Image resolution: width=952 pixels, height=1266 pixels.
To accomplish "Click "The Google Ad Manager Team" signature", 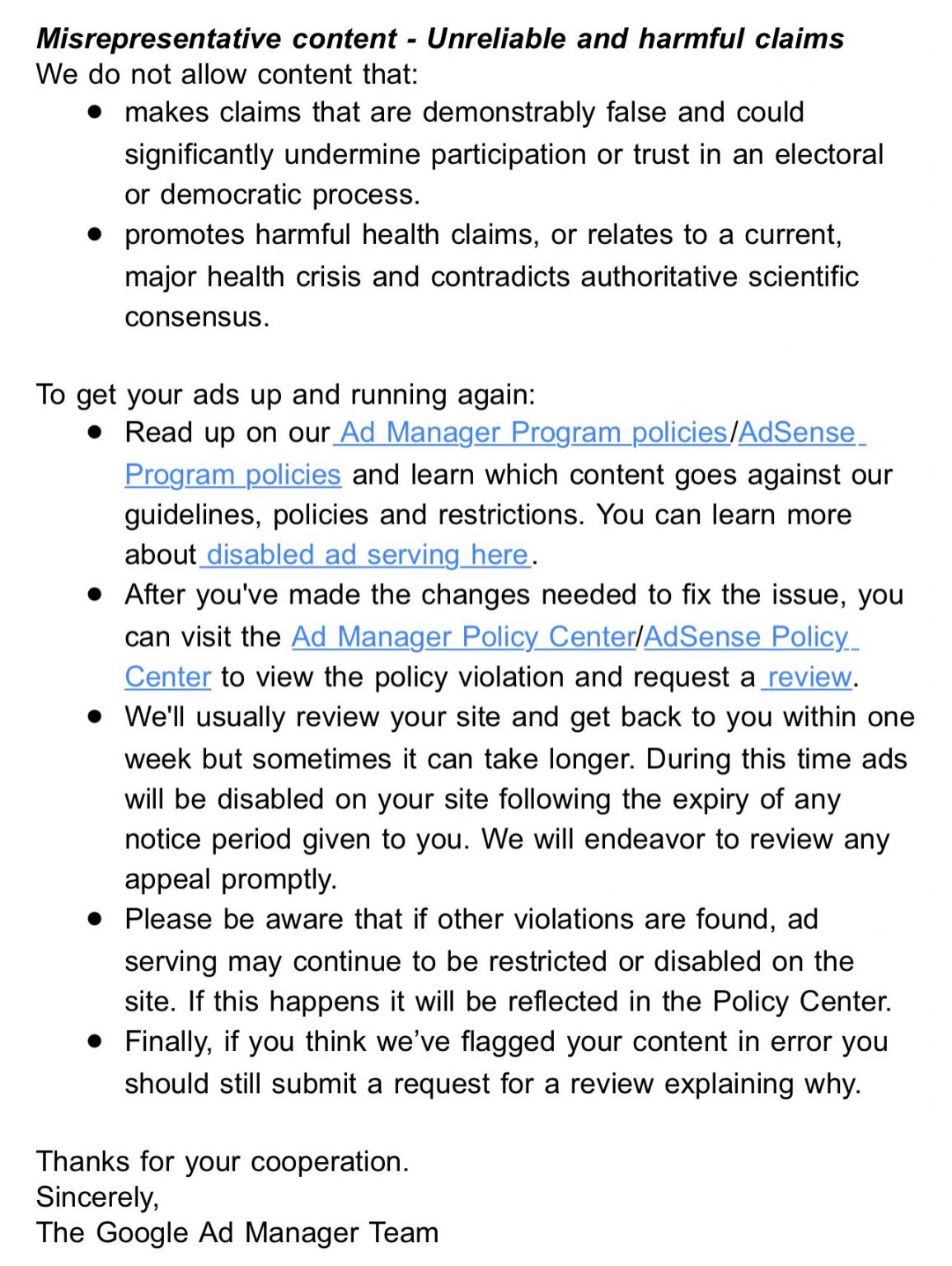I will point(237,1233).
